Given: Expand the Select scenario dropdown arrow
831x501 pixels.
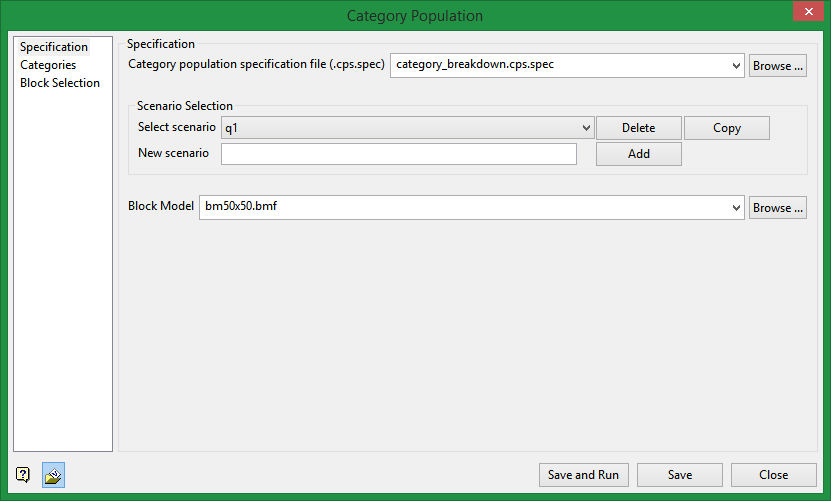Looking at the screenshot, I should click(586, 128).
